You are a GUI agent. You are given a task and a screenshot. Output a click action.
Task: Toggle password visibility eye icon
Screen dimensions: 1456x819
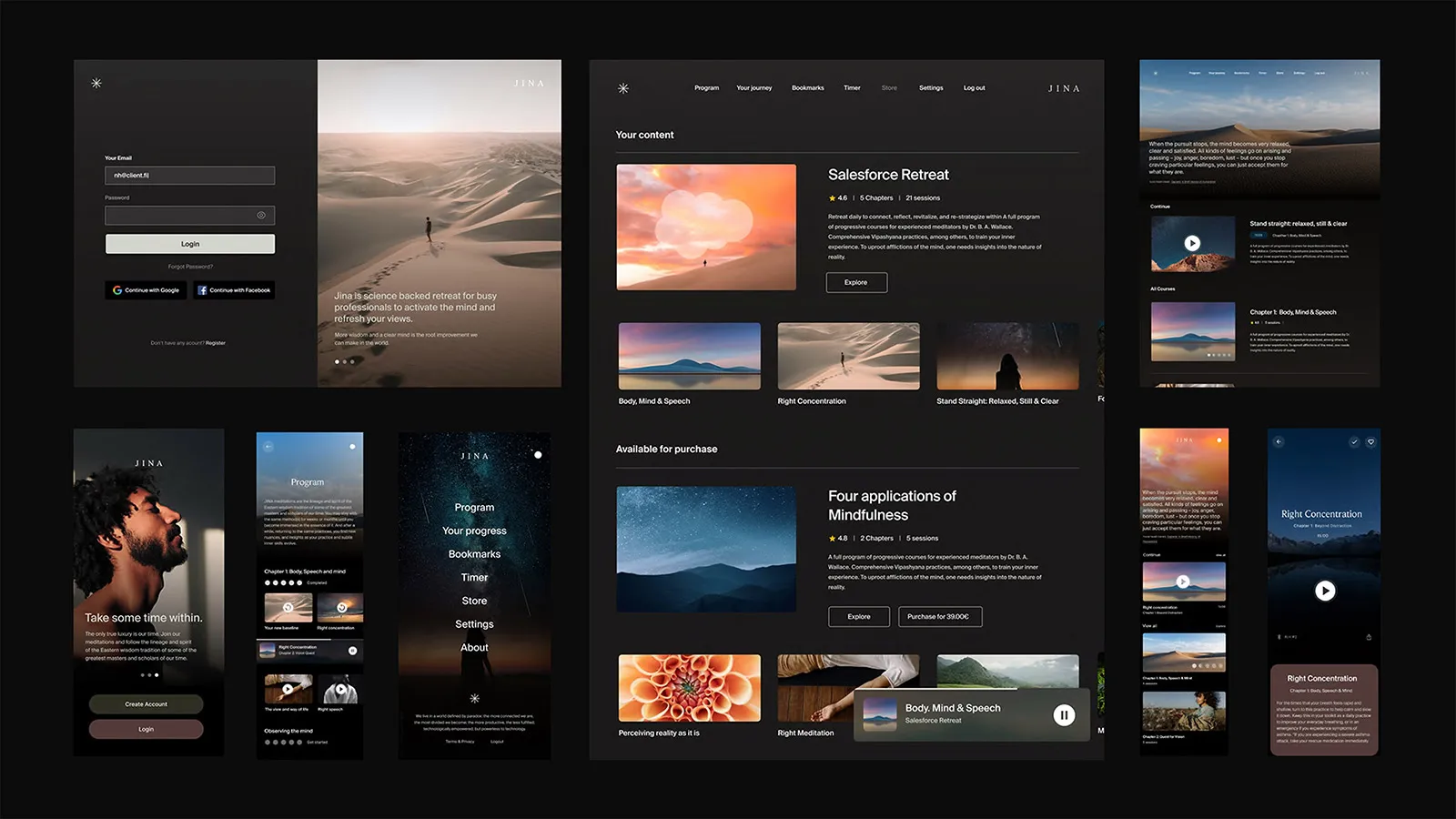261,216
